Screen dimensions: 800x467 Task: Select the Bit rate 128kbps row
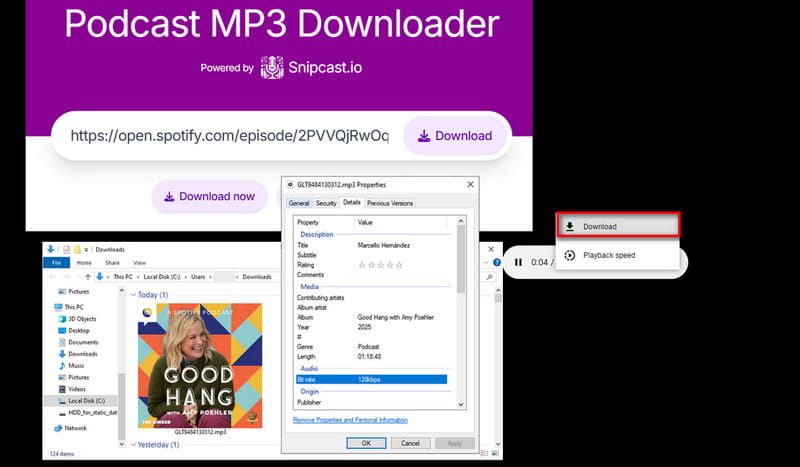click(x=371, y=379)
